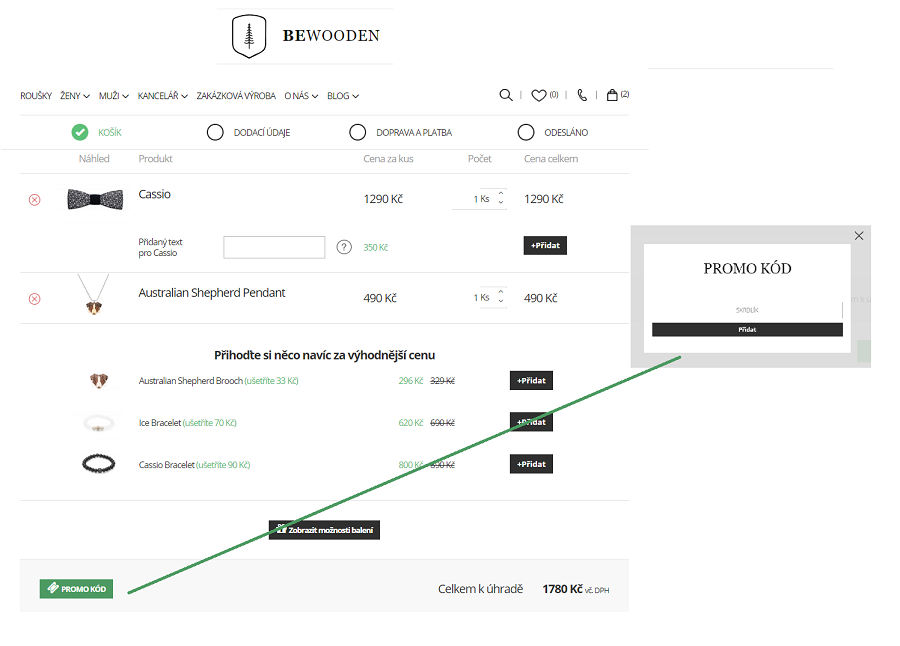Submit promo code with Přidat button
Screen dimensions: 900x646
pyautogui.click(x=747, y=330)
